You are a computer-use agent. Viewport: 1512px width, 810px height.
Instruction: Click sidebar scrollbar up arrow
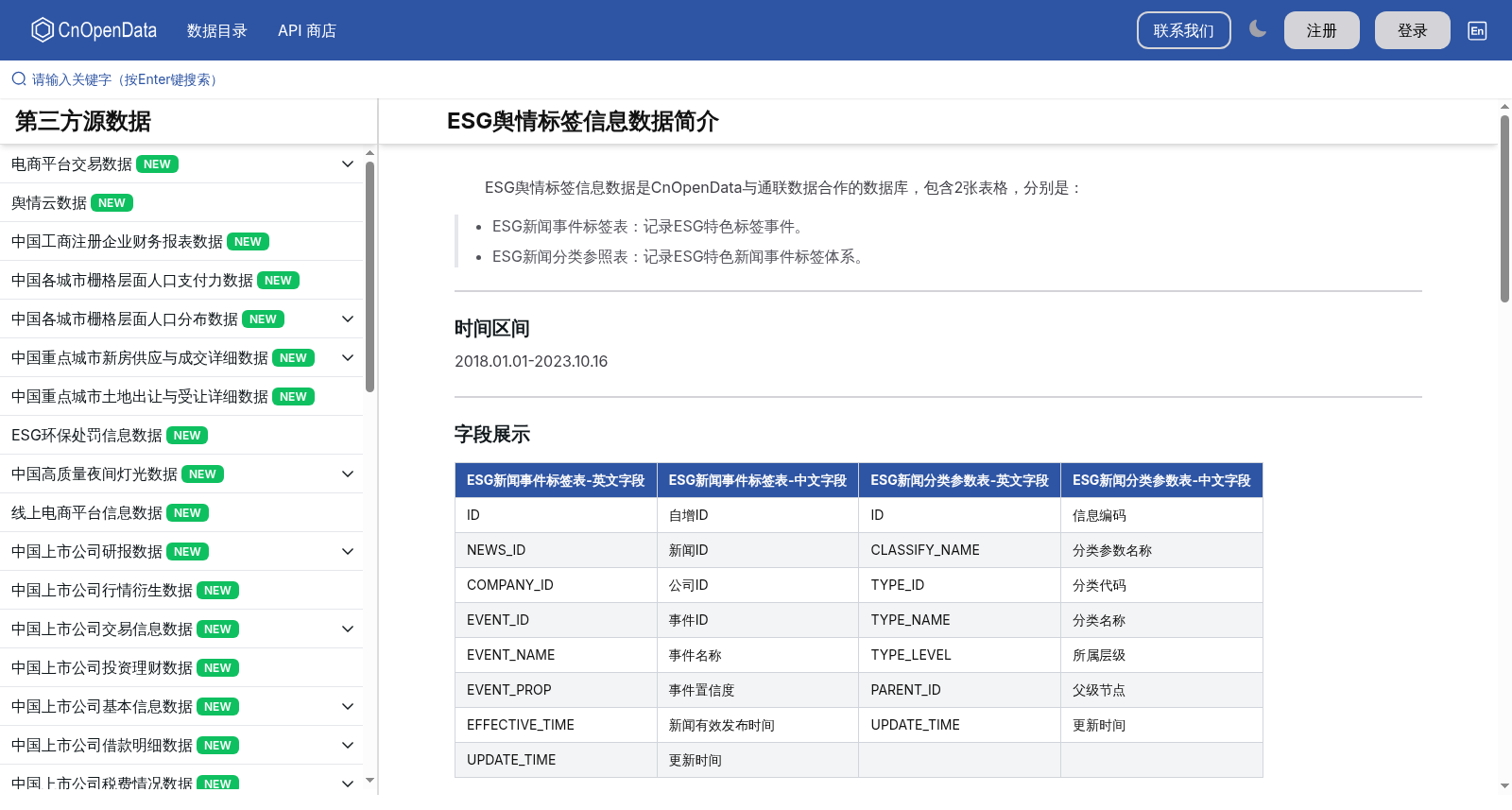click(x=370, y=152)
